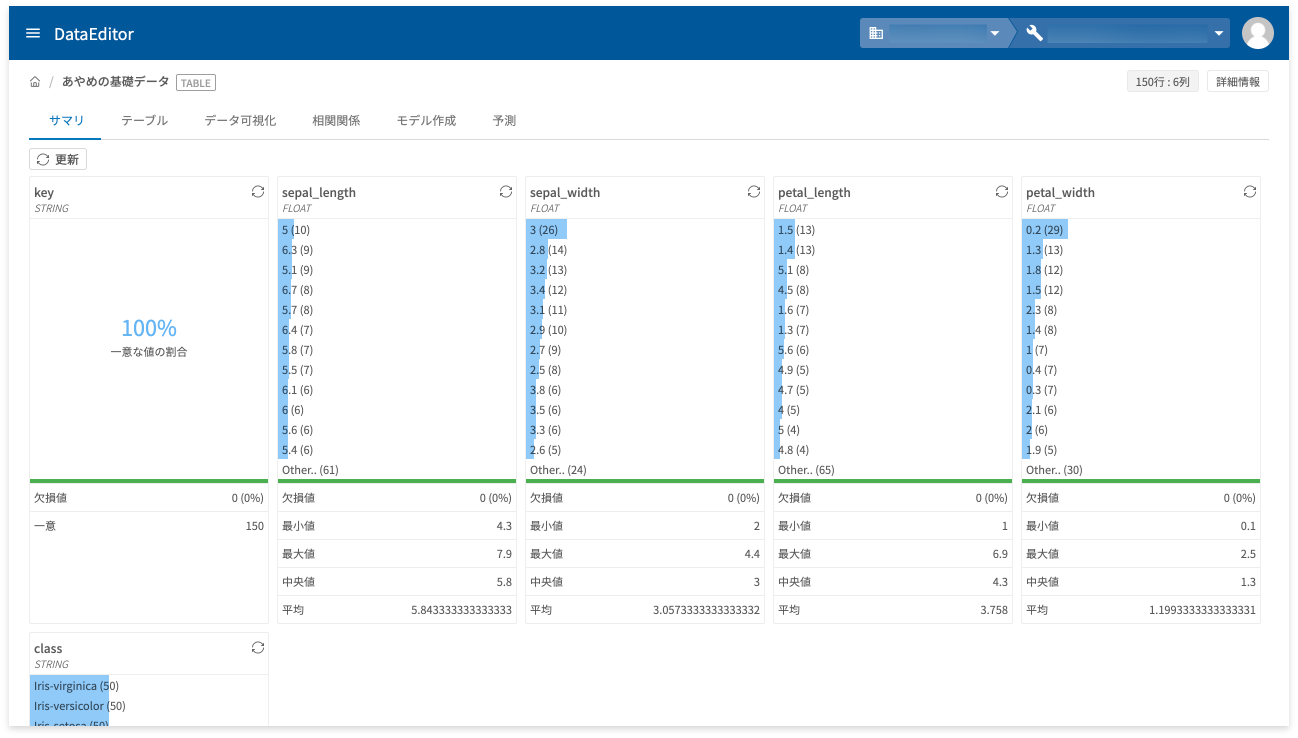
Task: Click the sepal_length column header
Action: [319, 192]
